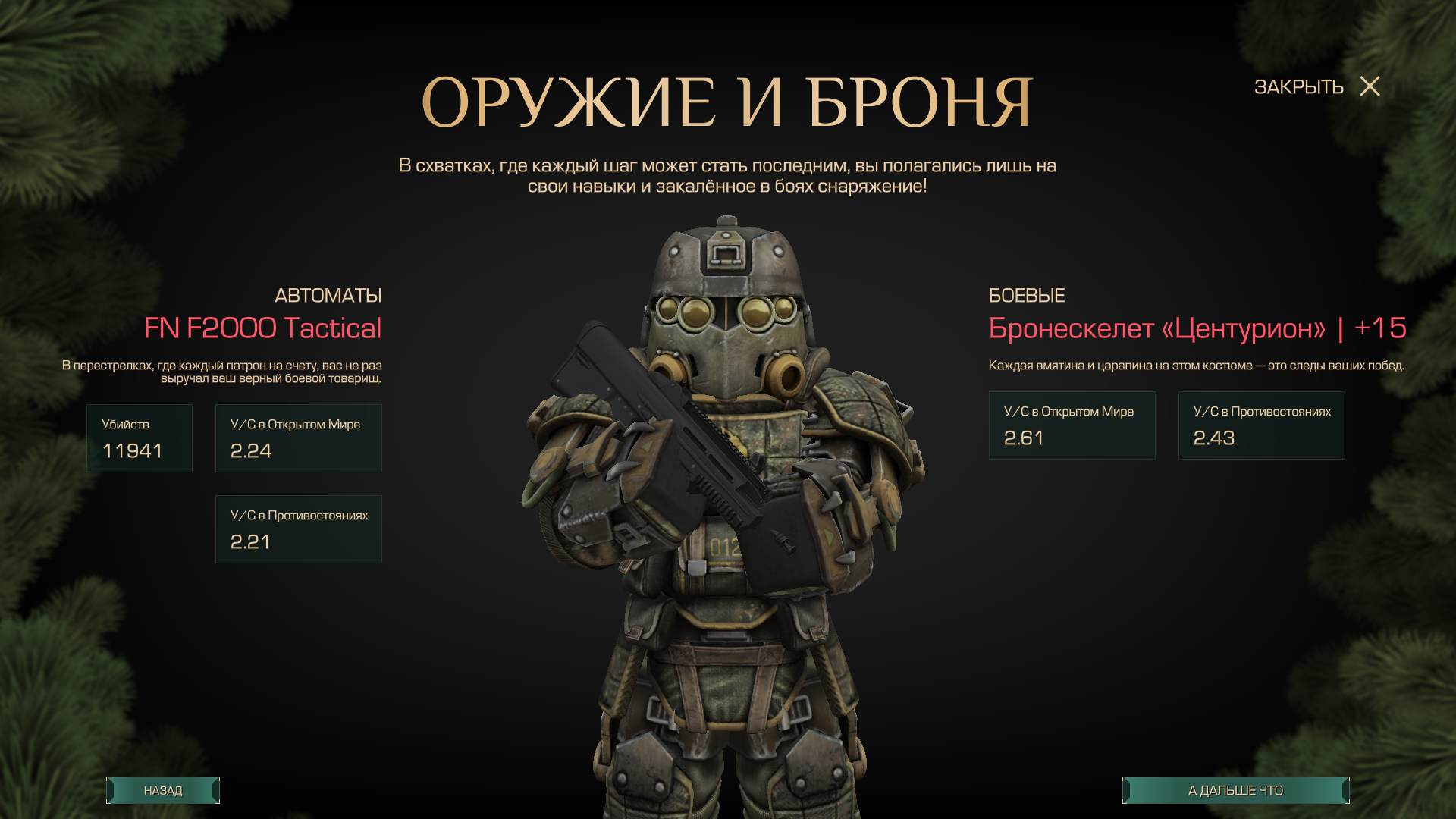
Task: Click the weapon description under FN F2000 Tactical
Action: 221,372
